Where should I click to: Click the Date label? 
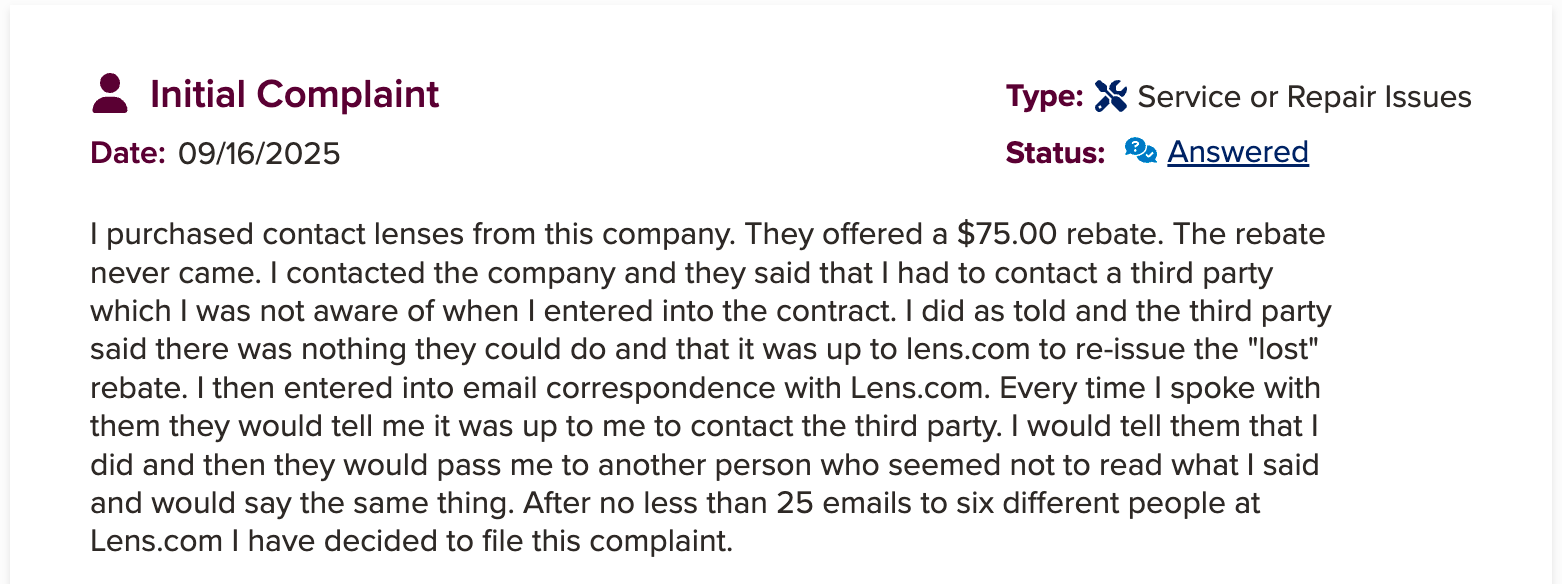point(128,154)
